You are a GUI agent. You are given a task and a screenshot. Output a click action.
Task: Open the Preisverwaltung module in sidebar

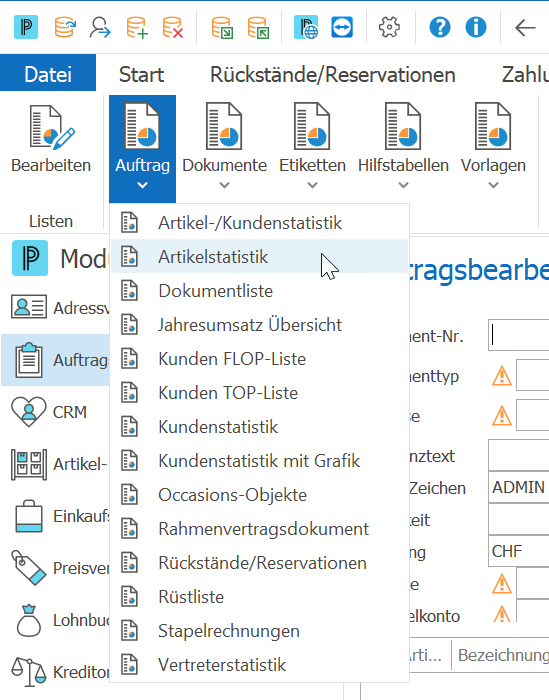pos(55,568)
